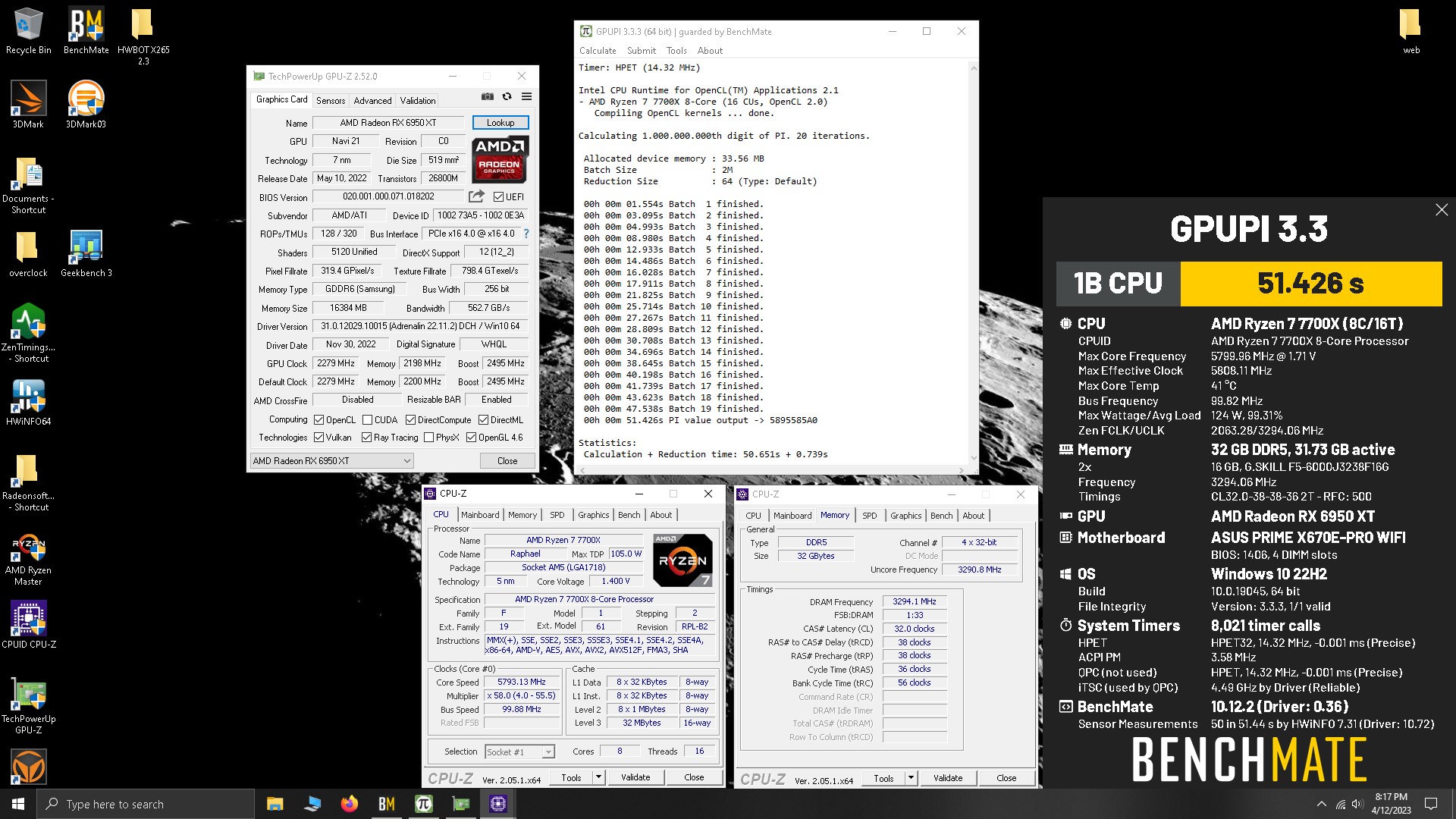1456x819 pixels.
Task: Click Tools button in left CPU-Z window
Action: click(571, 777)
